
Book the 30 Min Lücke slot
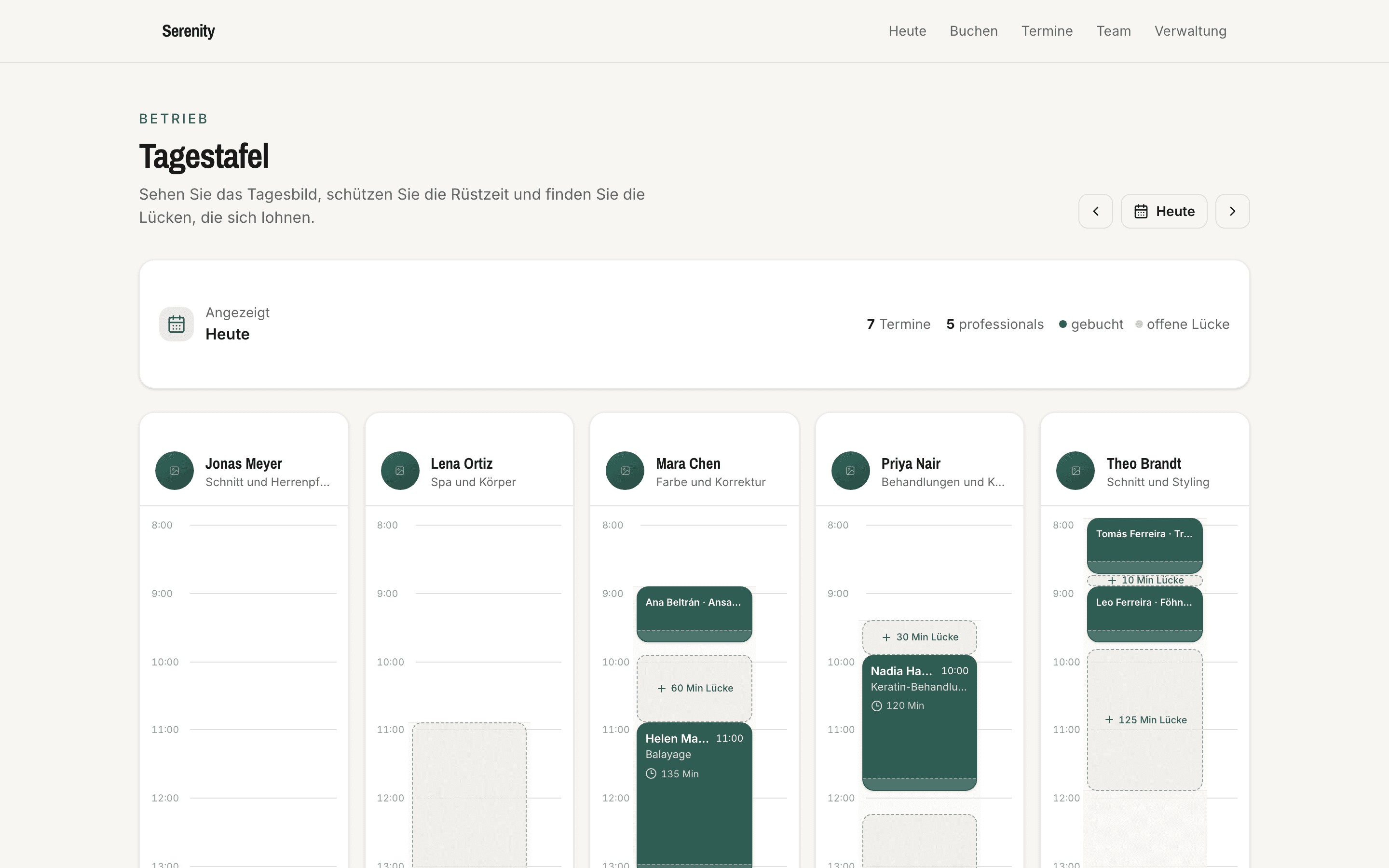(920, 637)
